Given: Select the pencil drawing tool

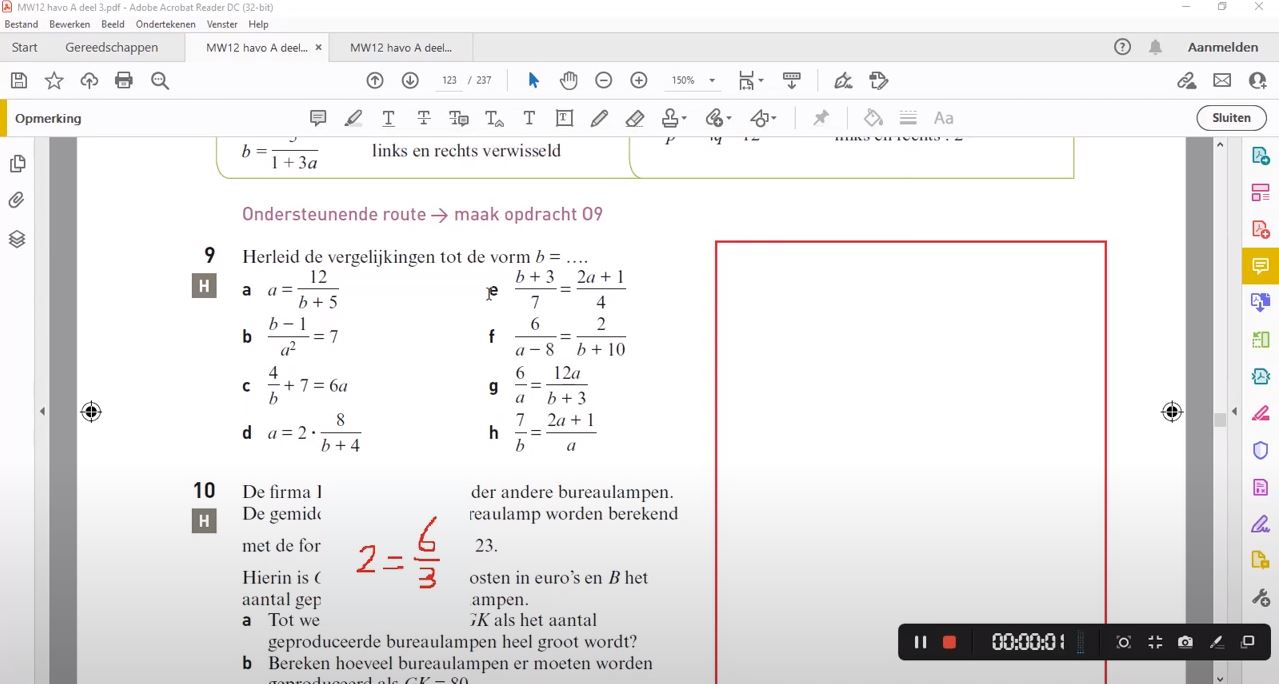Looking at the screenshot, I should [x=599, y=118].
